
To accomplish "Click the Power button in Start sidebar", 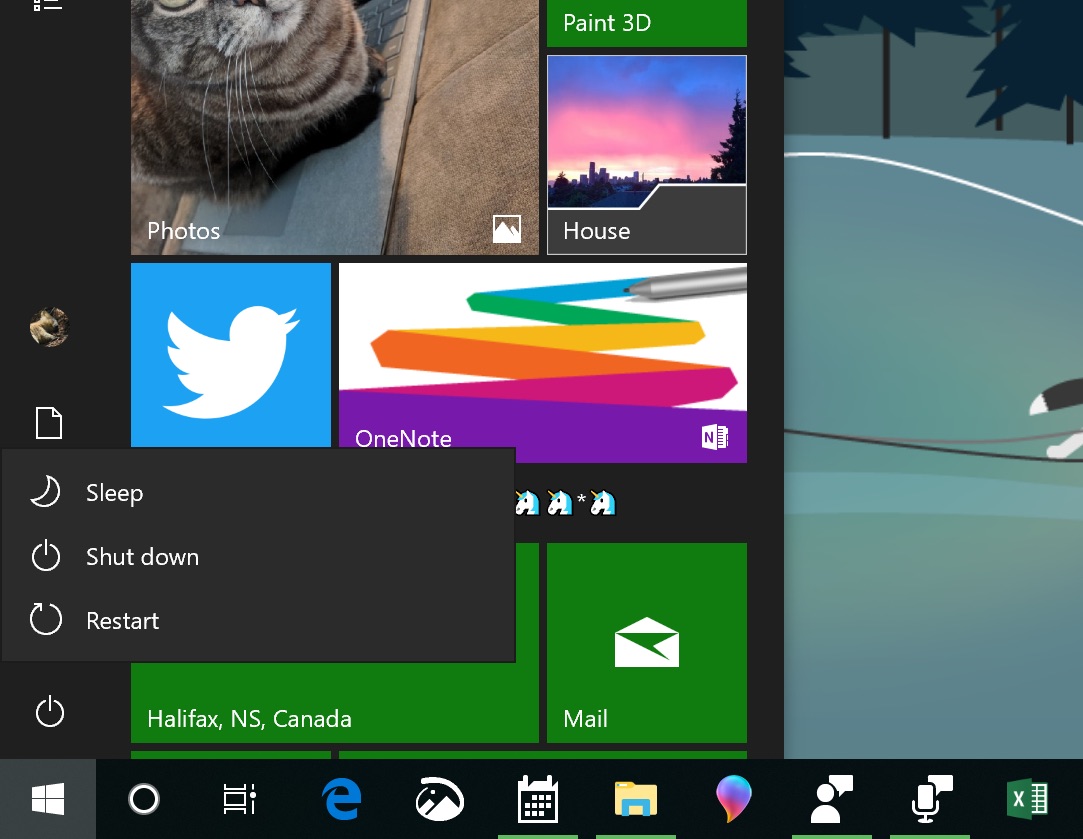I will point(49,713).
